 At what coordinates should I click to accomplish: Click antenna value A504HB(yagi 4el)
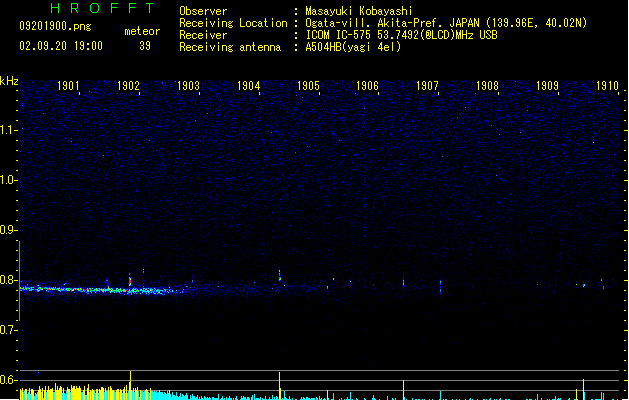coord(353,47)
